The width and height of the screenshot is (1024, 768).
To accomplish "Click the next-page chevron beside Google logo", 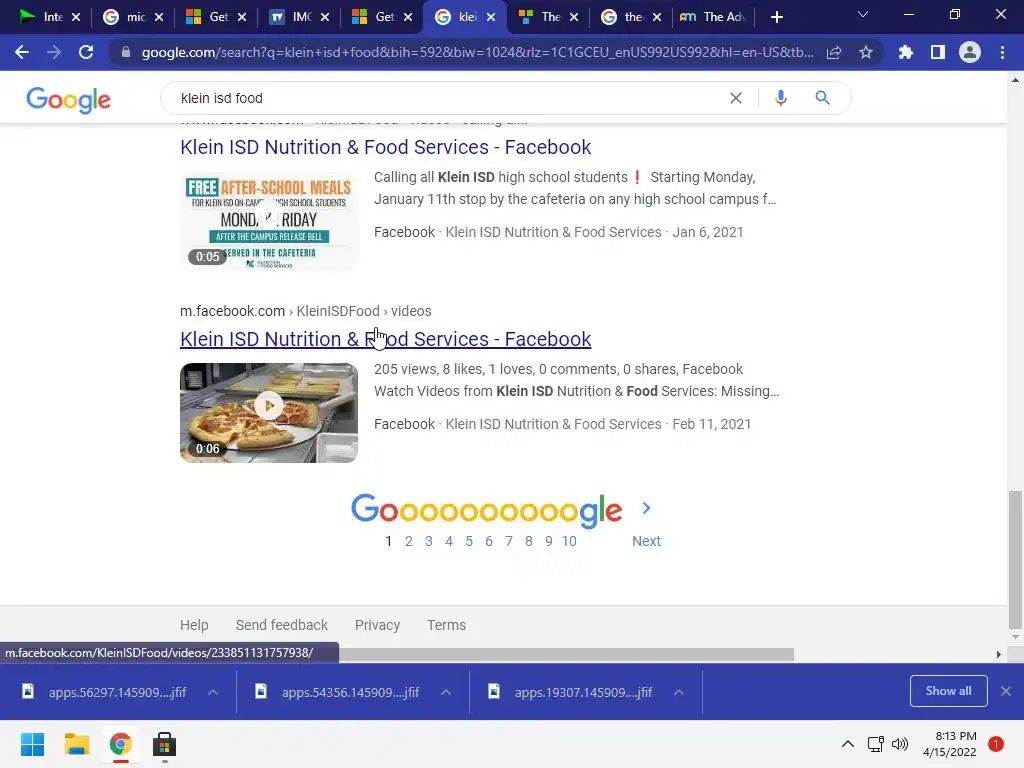I will coord(646,508).
